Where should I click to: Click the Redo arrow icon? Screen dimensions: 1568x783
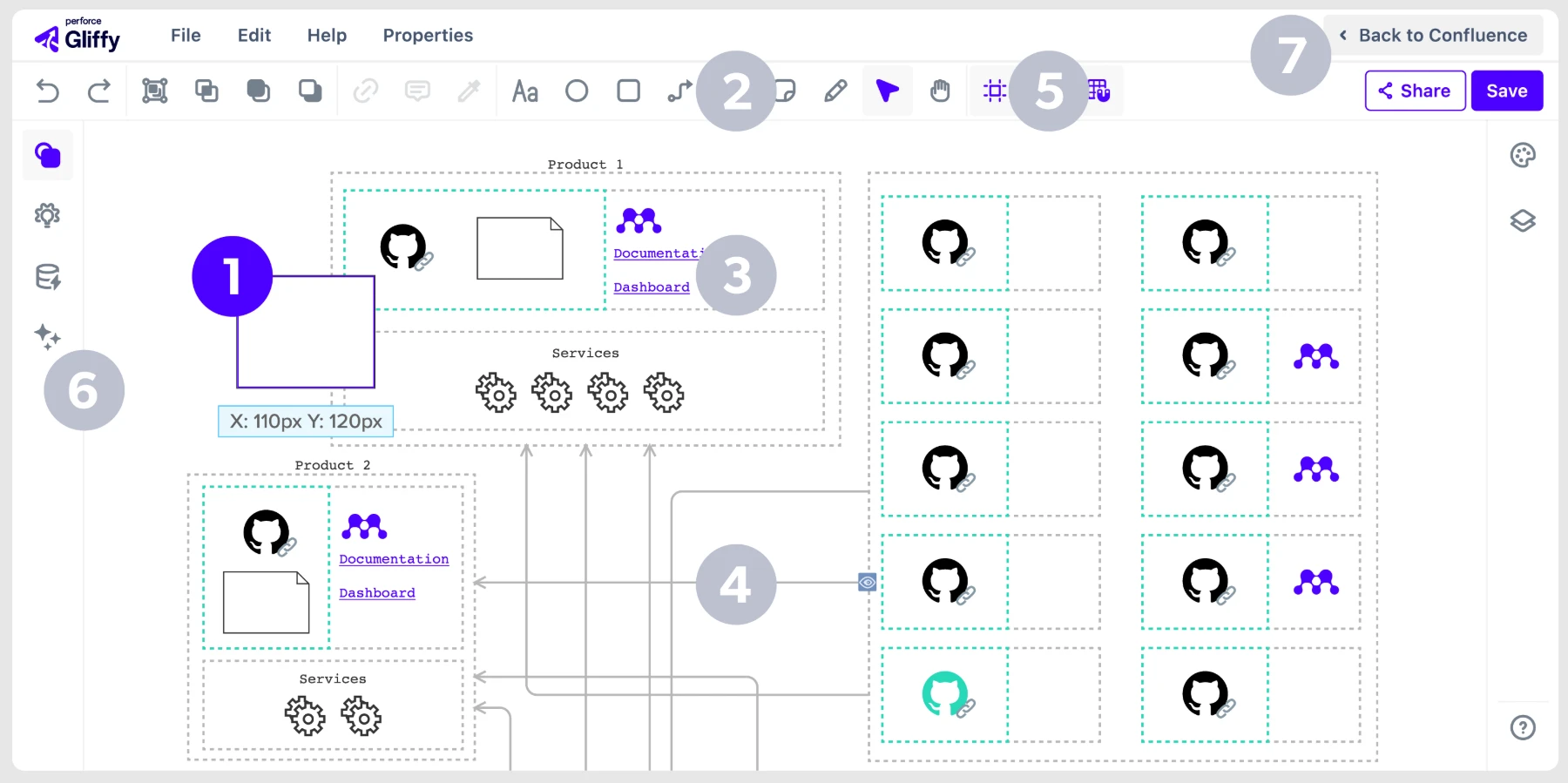(x=99, y=91)
